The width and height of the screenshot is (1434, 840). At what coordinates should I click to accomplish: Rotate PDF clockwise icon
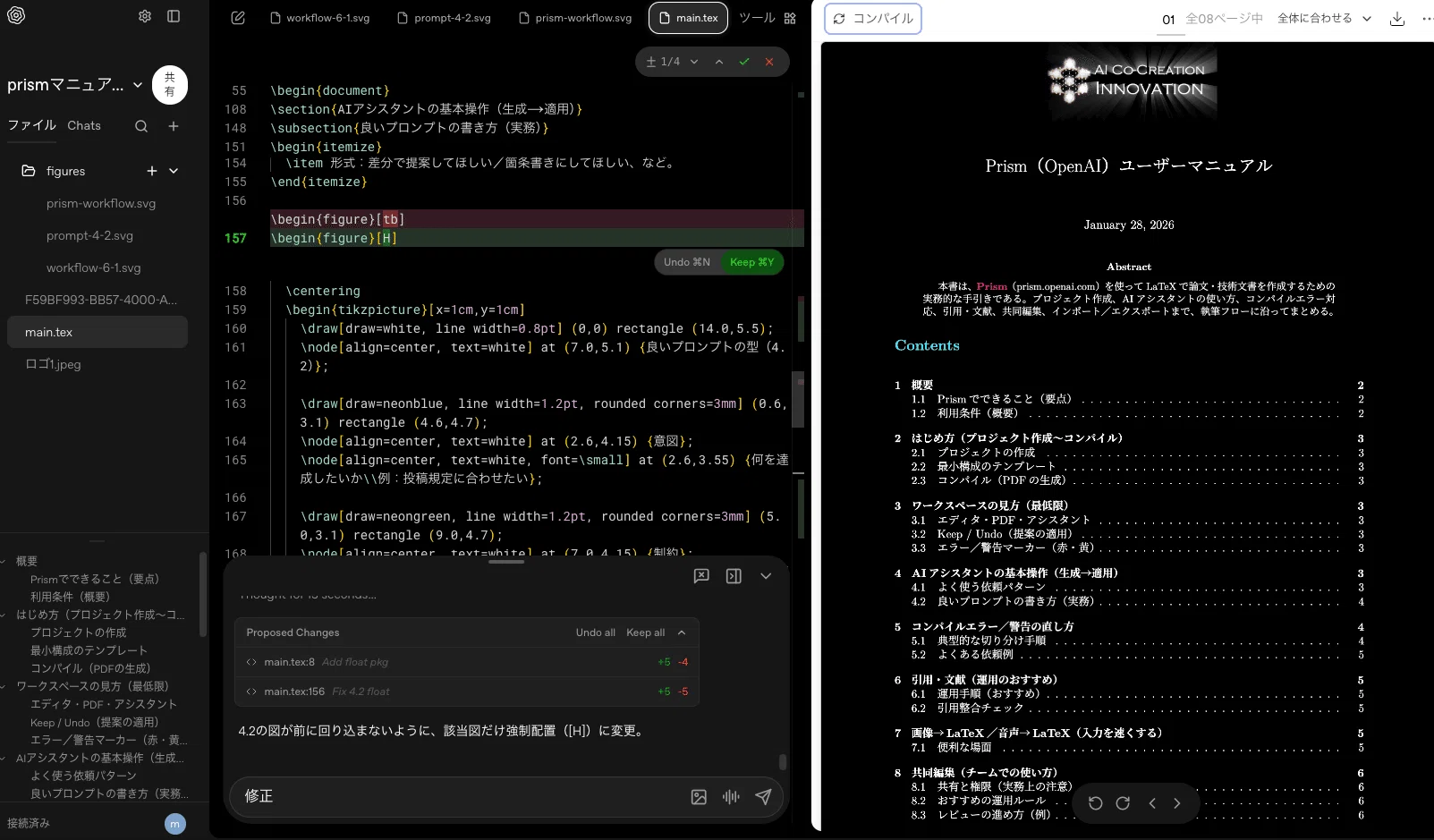tap(1123, 803)
